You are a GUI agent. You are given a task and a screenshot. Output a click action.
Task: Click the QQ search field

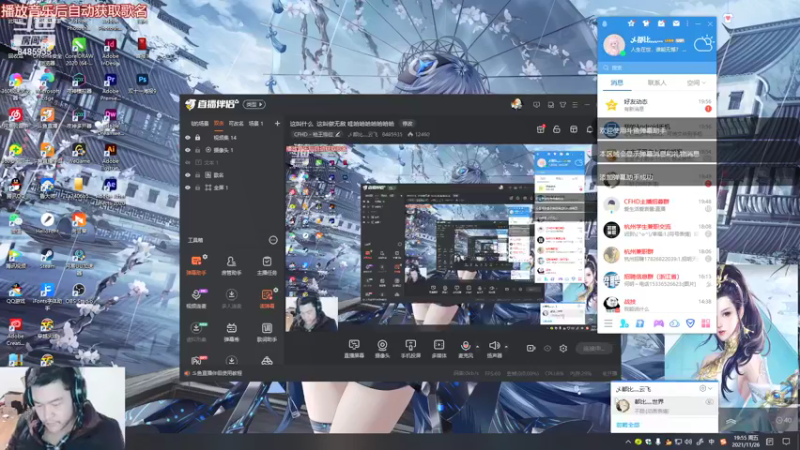click(x=657, y=67)
